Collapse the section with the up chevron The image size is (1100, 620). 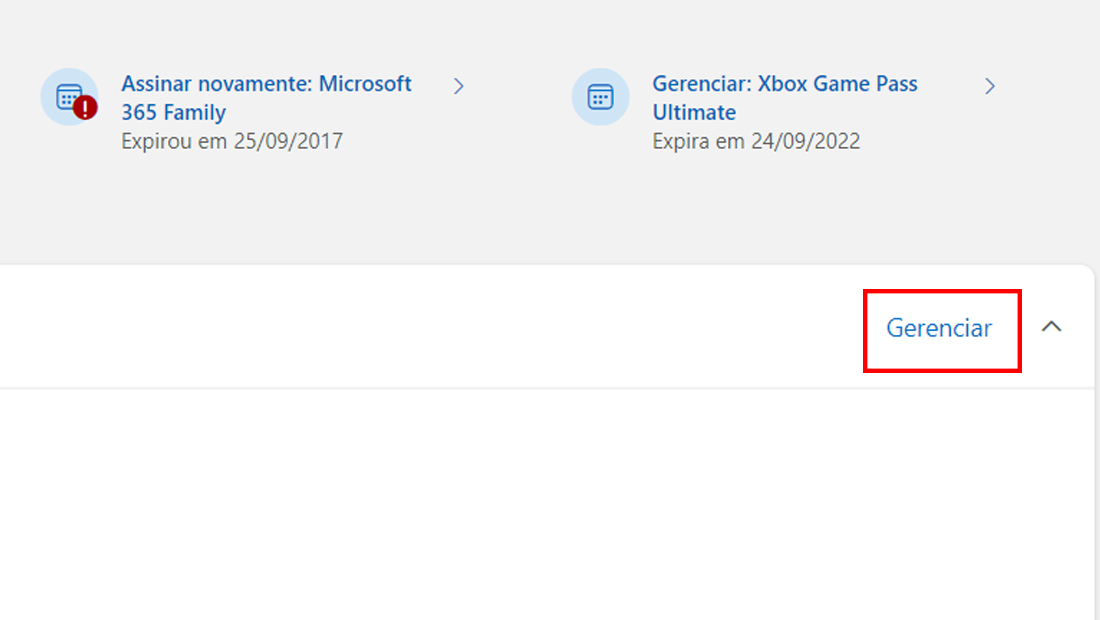pyautogui.click(x=1051, y=327)
